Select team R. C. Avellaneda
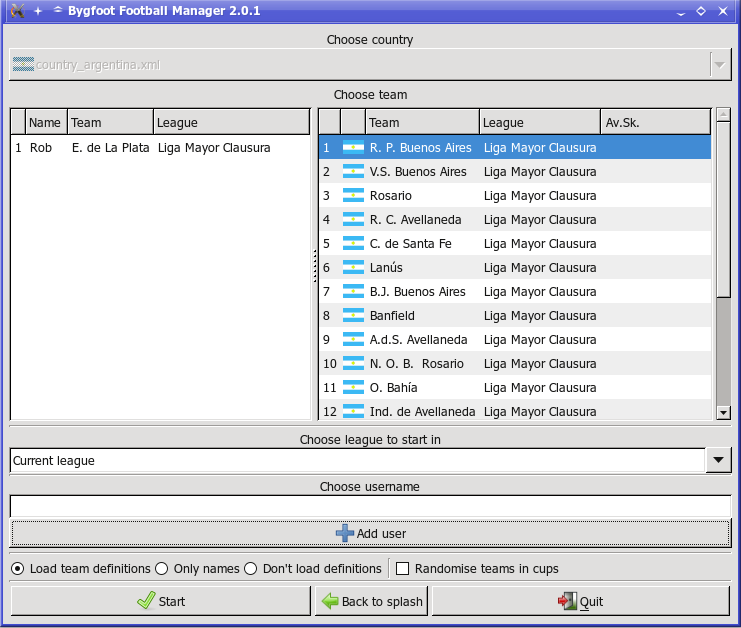Screen dimensions: 741x628 tap(515, 220)
